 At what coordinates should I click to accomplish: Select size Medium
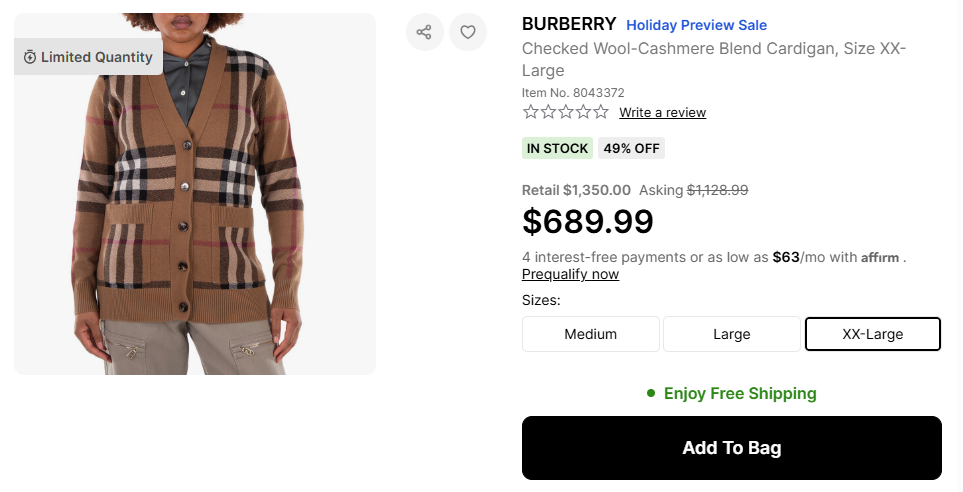click(590, 334)
